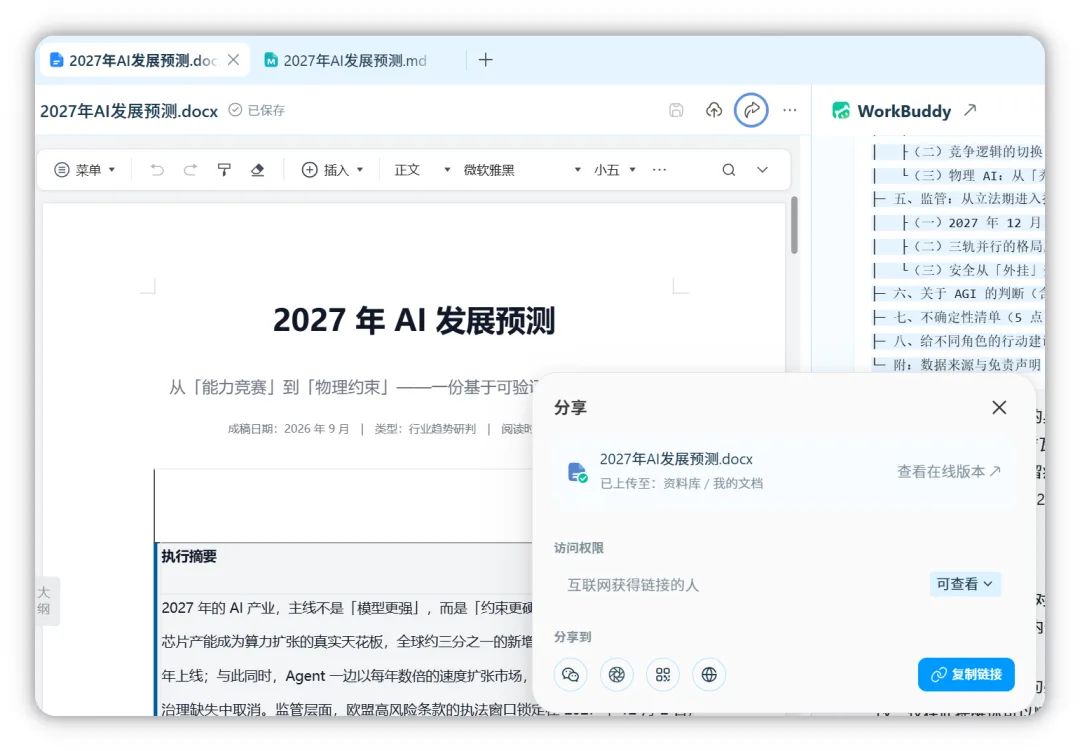This screenshot has height=751, width=1080.
Task: Select outline row 附：数据来源与免责声明
Action: (967, 364)
